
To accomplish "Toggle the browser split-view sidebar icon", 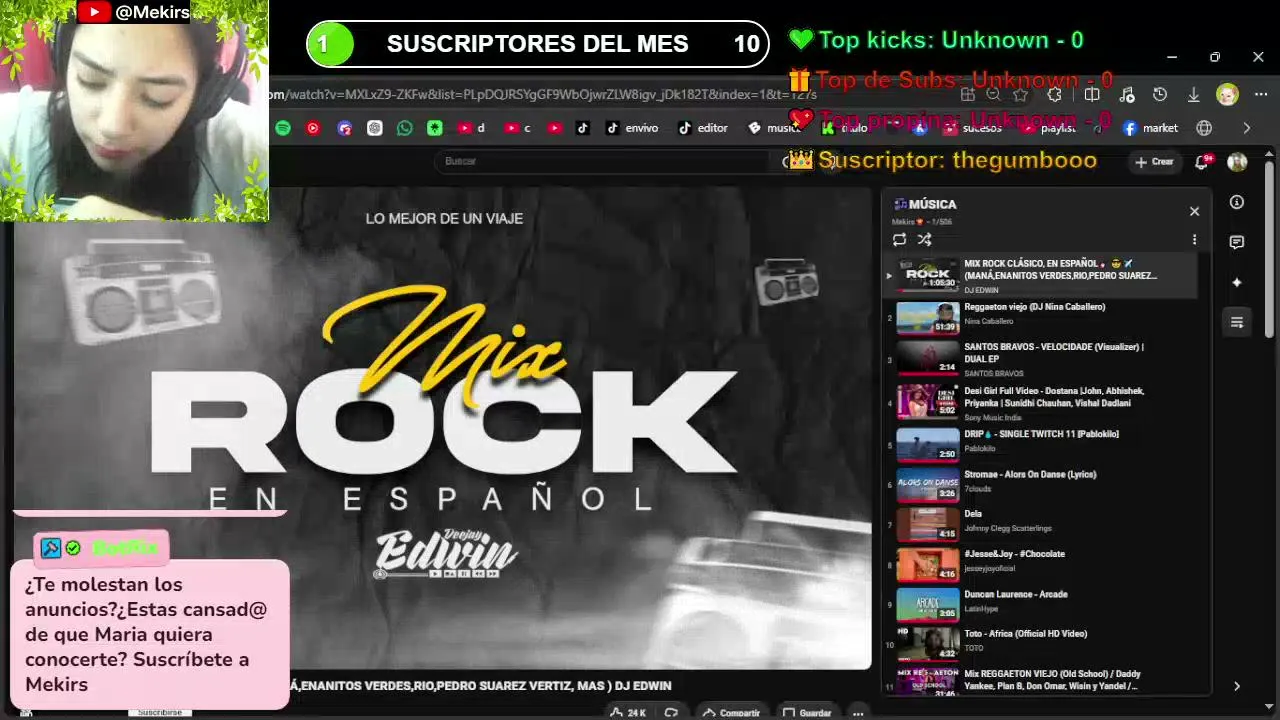I will pyautogui.click(x=1092, y=95).
